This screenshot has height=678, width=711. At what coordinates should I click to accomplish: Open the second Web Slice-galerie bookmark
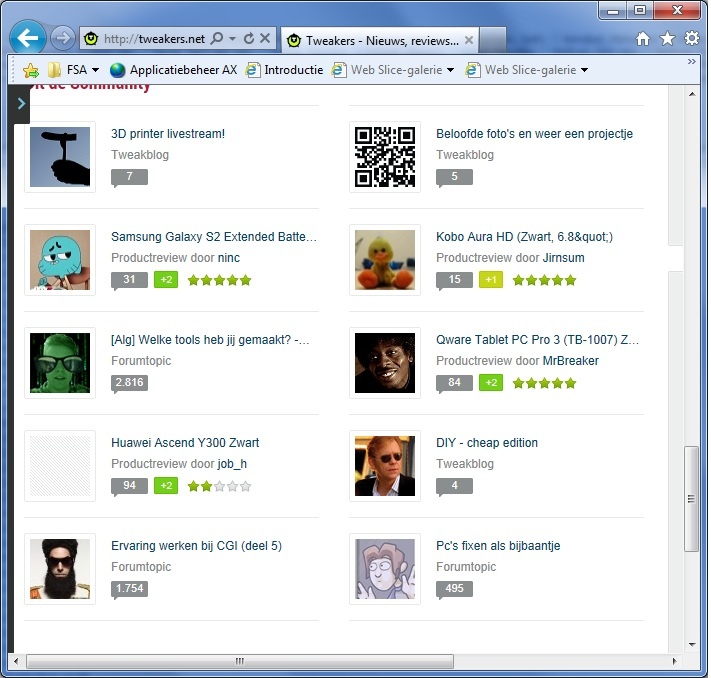521,70
